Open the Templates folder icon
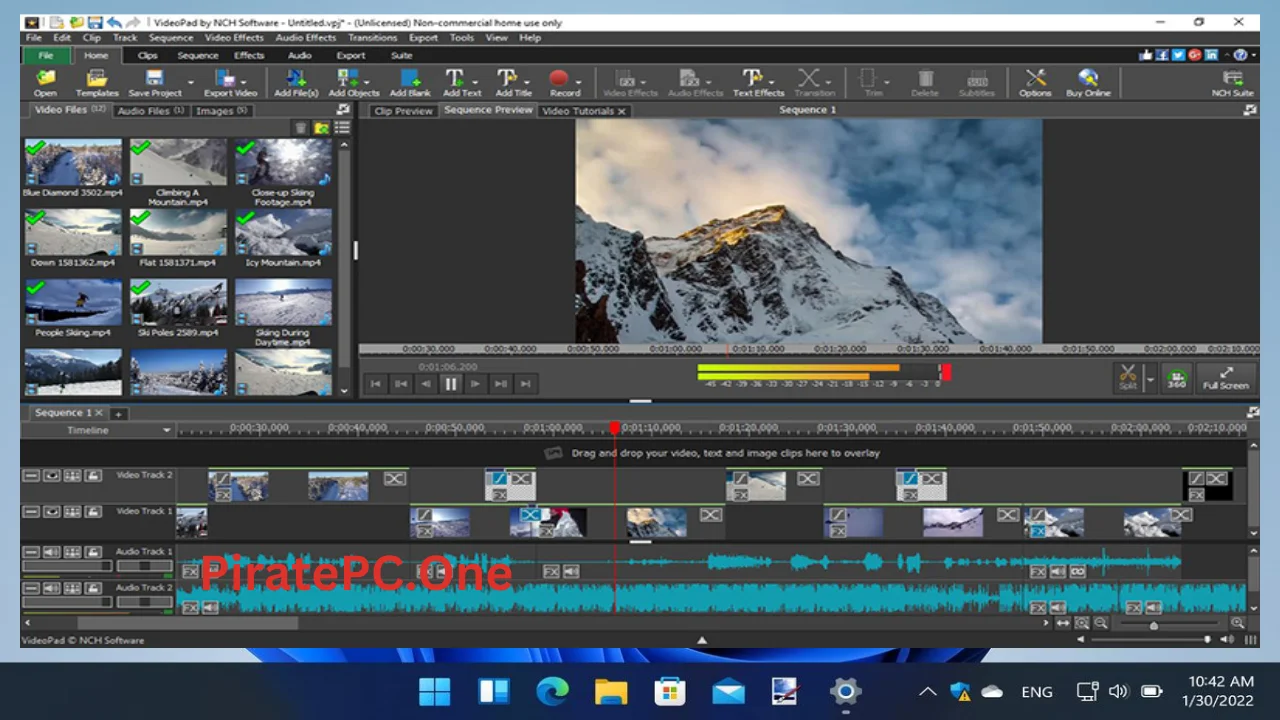The image size is (1280, 720). click(97, 83)
